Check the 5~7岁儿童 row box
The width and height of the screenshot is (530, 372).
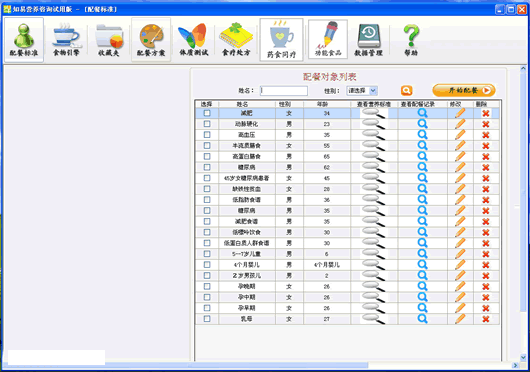click(207, 254)
